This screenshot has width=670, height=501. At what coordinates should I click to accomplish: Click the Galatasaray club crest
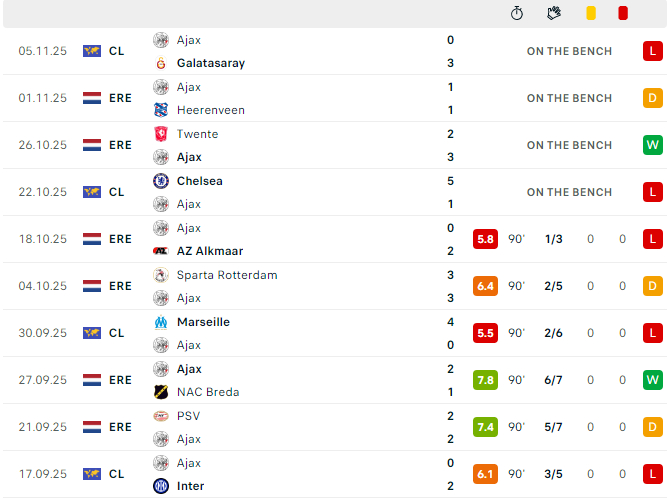point(161,63)
